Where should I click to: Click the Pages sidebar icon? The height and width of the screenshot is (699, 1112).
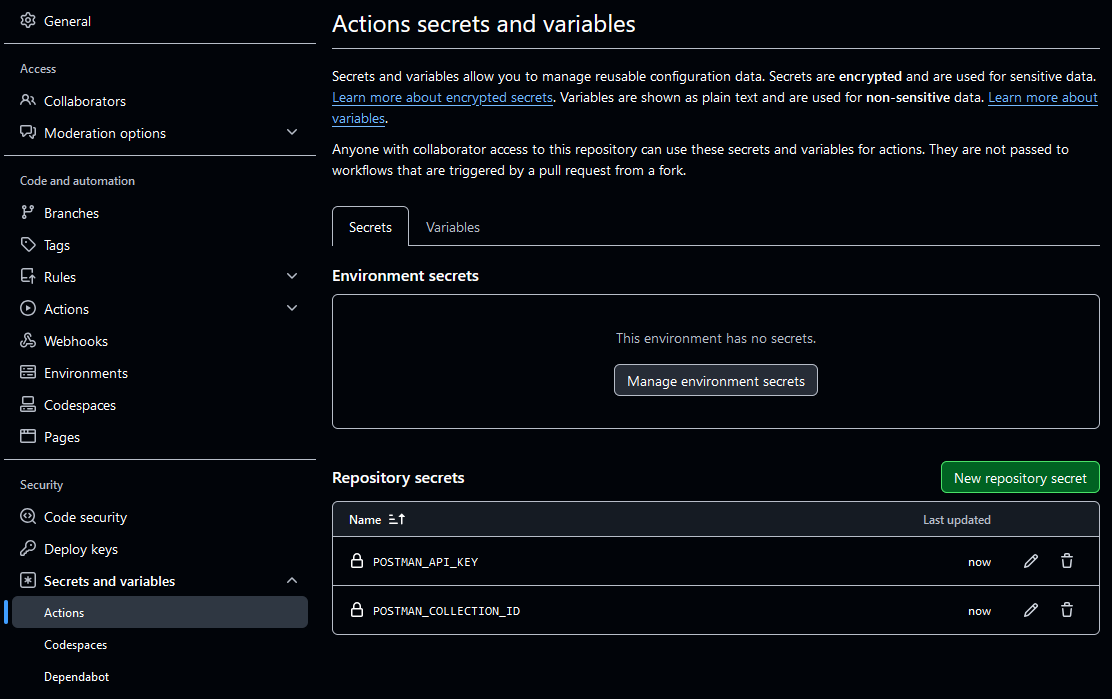(28, 436)
